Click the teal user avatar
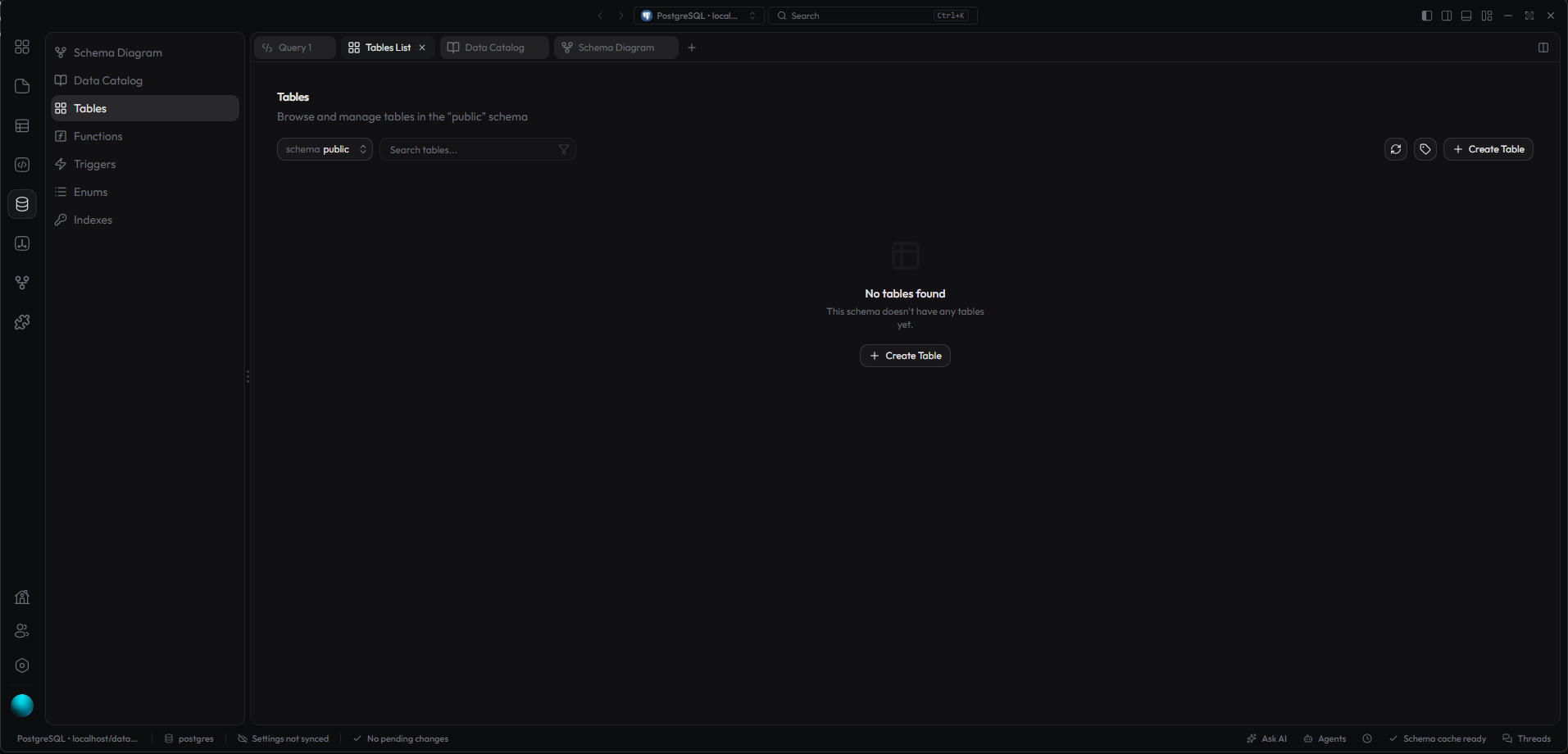This screenshot has height=754, width=1568. [x=22, y=705]
